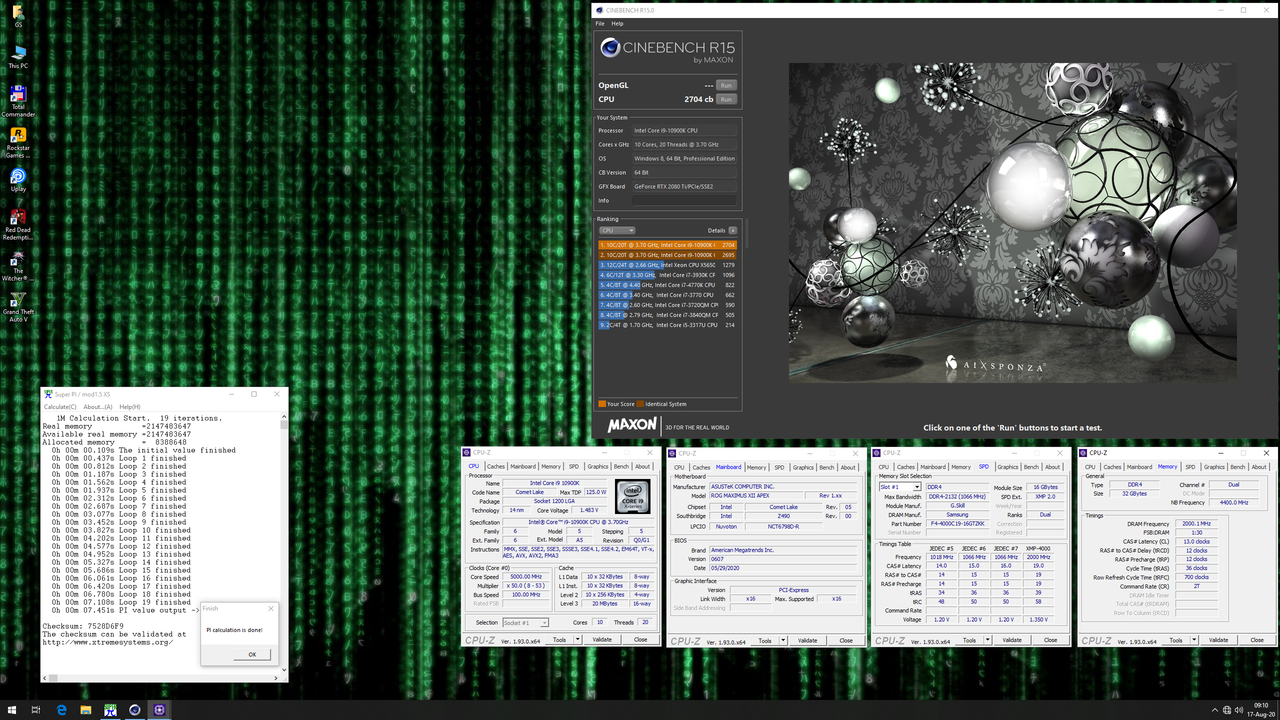Screen dimensions: 1280x720
Task: Open Help(H) menu in Super PI
Action: tap(130, 407)
